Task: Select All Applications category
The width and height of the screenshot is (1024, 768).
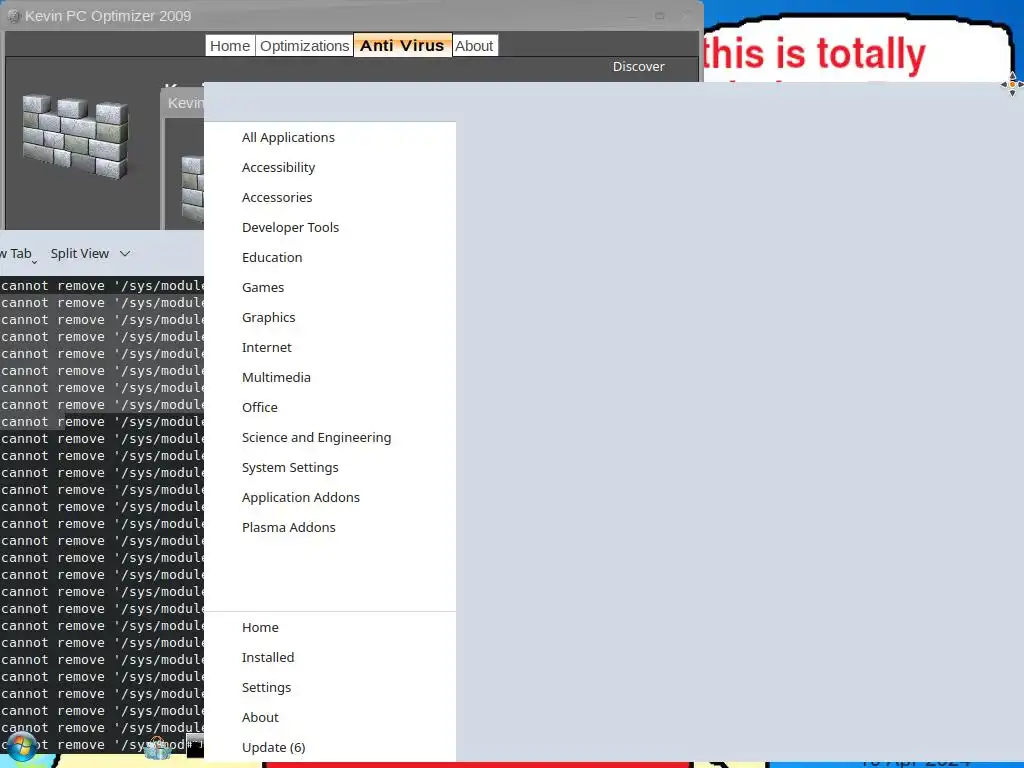Action: coord(330,137)
